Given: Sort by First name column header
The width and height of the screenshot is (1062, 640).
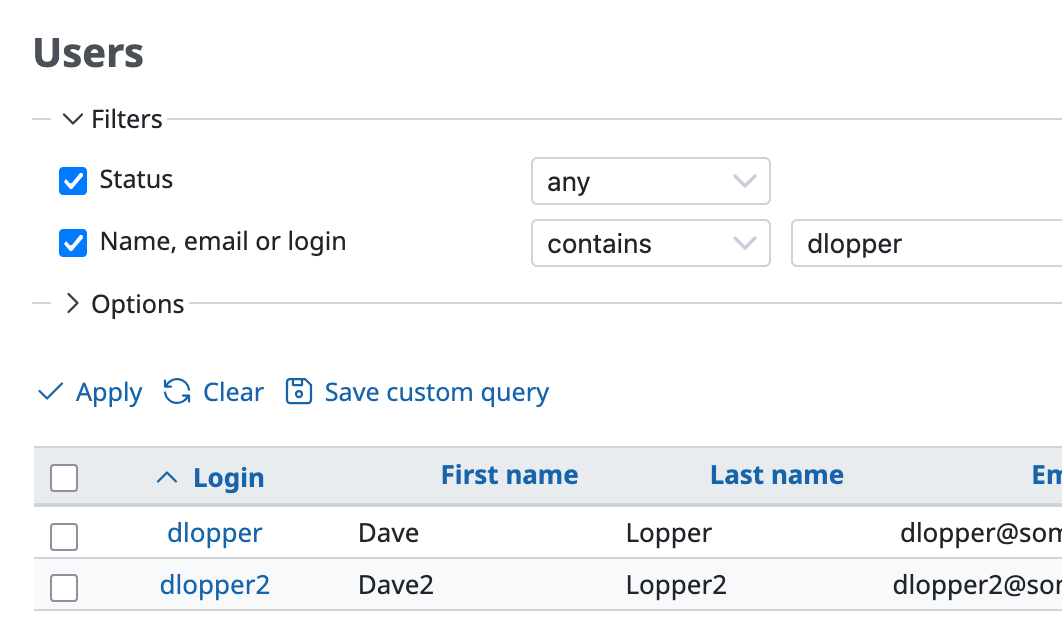Looking at the screenshot, I should 509,475.
